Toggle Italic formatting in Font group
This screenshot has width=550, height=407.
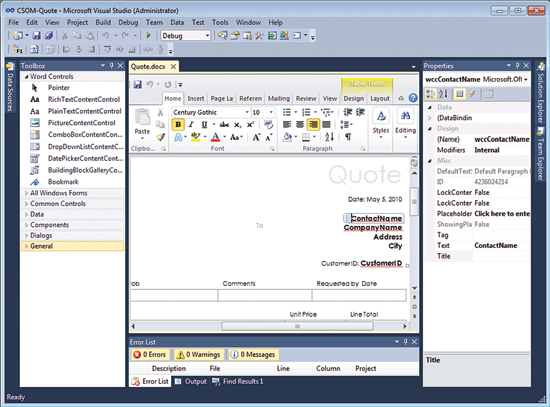191,125
